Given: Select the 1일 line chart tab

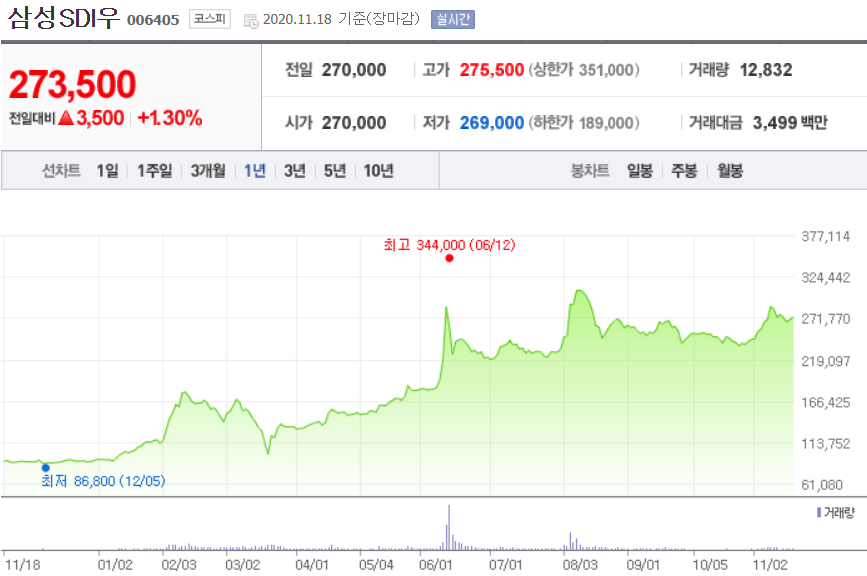Looking at the screenshot, I should point(107,171).
